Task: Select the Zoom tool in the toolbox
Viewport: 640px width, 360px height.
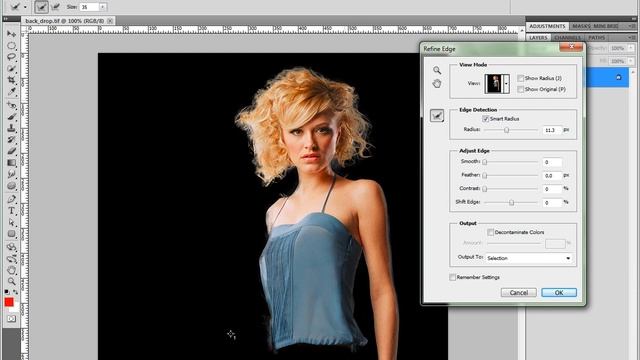Action: (11, 282)
